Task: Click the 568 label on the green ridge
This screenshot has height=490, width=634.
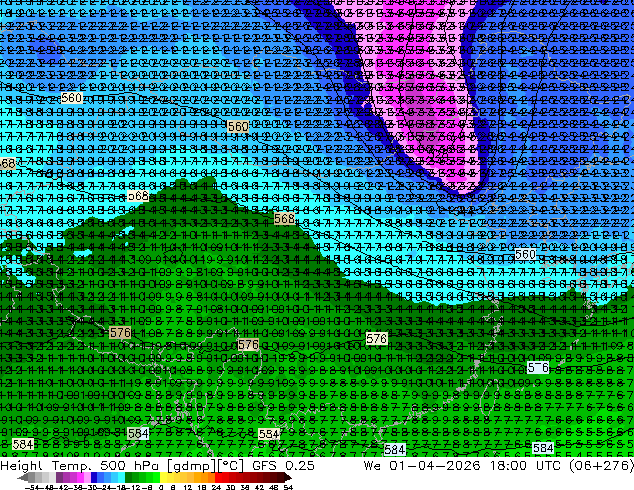Action: (x=284, y=219)
